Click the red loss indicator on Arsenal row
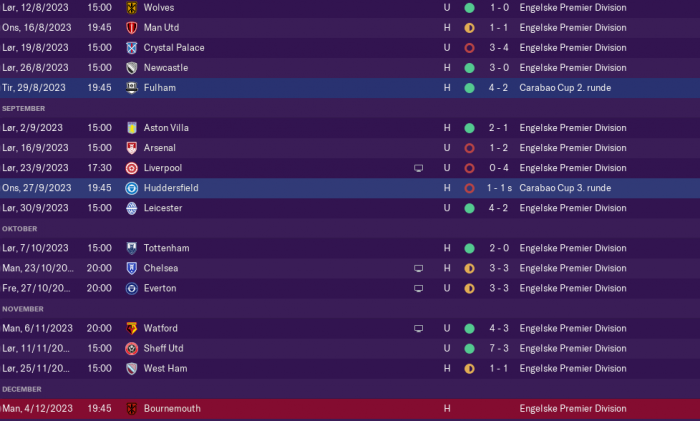Image resolution: width=700 pixels, height=421 pixels. [x=469, y=148]
